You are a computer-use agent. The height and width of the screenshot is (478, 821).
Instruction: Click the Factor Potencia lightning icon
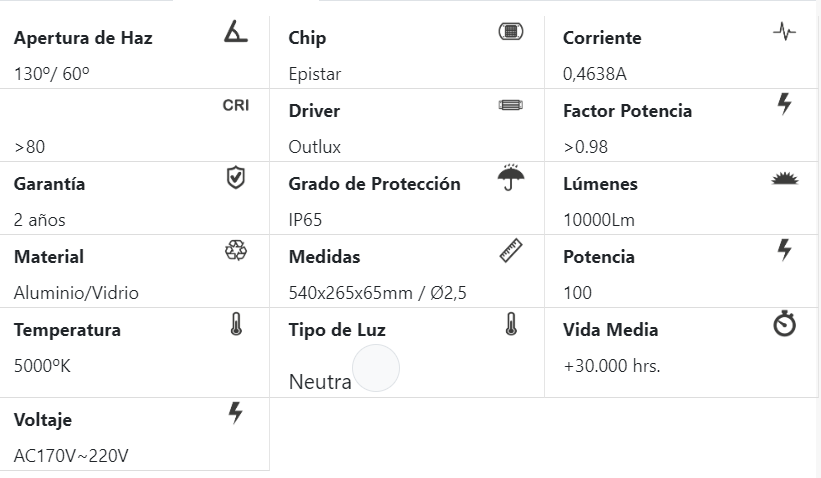tap(785, 103)
